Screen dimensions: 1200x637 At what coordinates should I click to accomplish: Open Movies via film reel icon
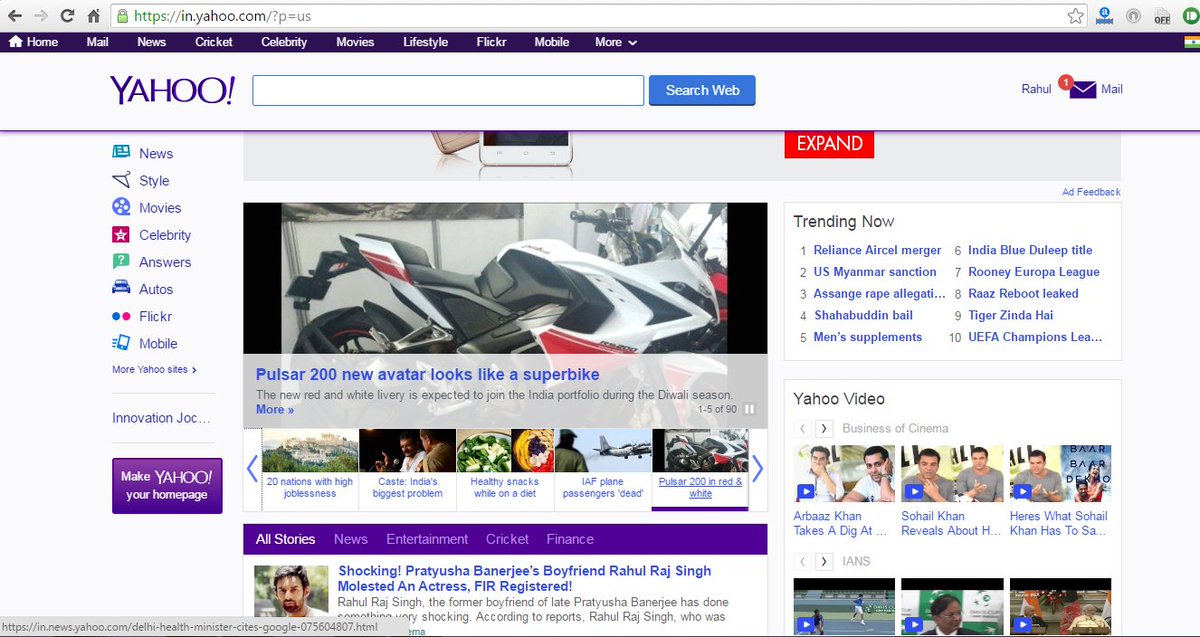pos(121,207)
